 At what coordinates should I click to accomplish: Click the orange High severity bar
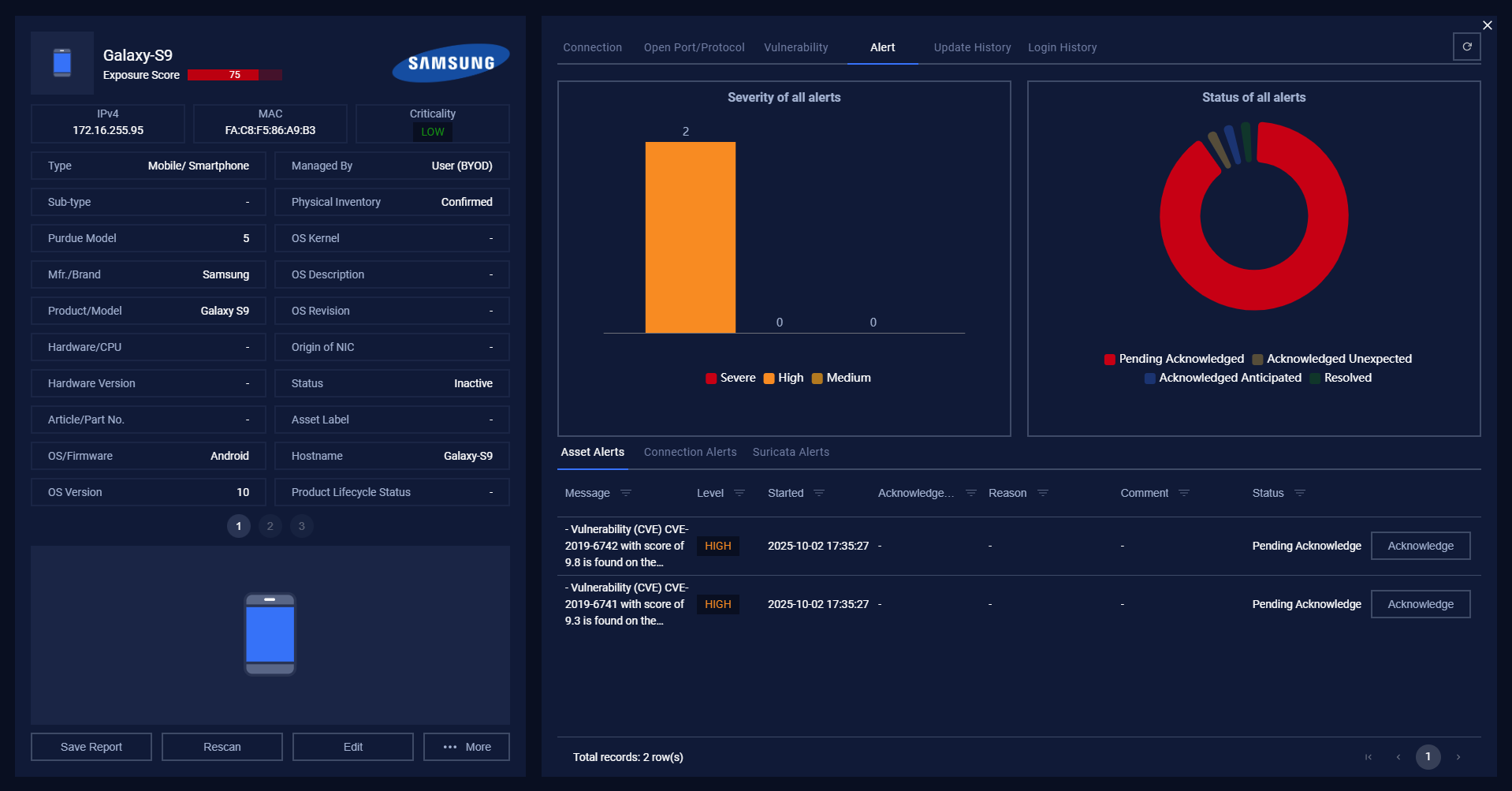click(690, 237)
